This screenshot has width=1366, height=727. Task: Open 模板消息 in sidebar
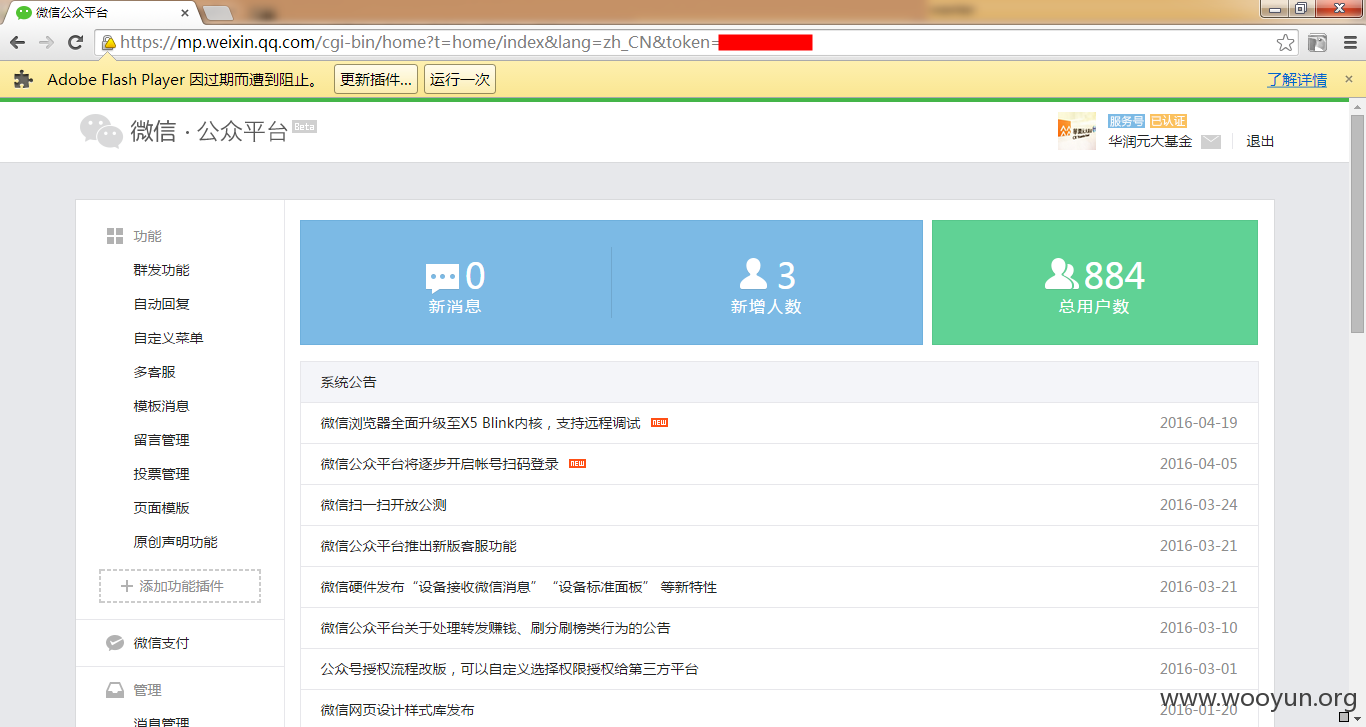162,406
